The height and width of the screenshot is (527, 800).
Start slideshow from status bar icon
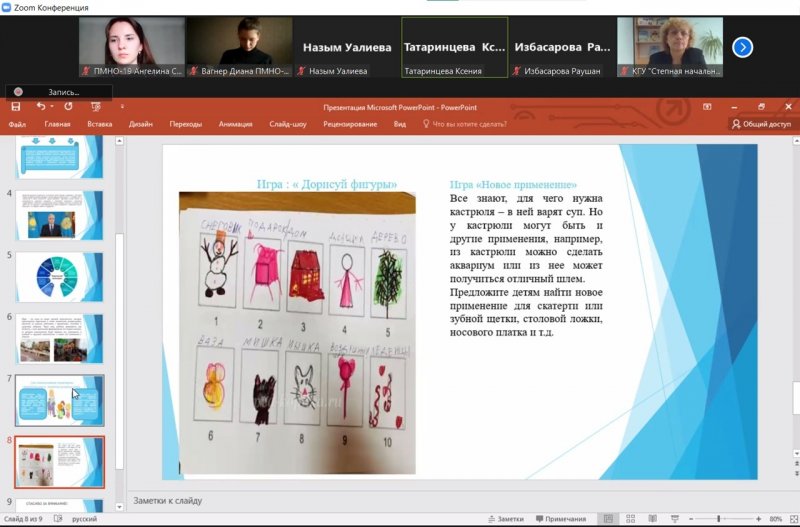click(674, 519)
